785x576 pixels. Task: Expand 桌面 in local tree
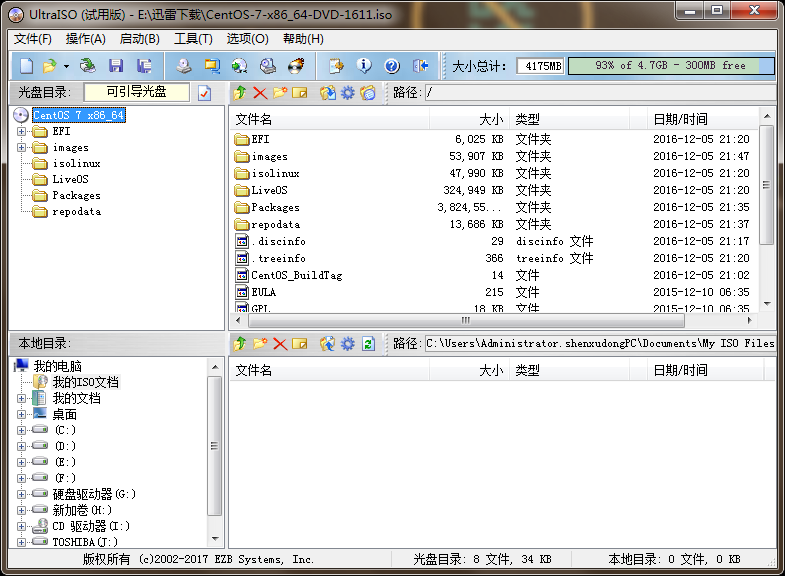click(x=22, y=415)
